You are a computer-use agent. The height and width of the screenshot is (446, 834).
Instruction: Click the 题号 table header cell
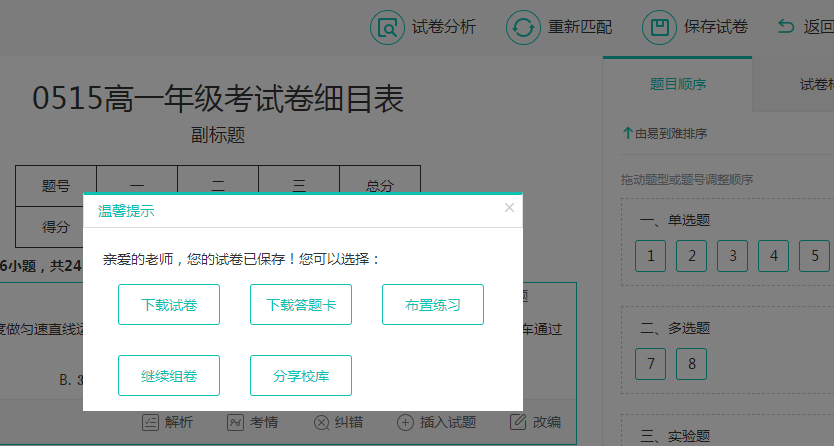pyautogui.click(x=56, y=186)
